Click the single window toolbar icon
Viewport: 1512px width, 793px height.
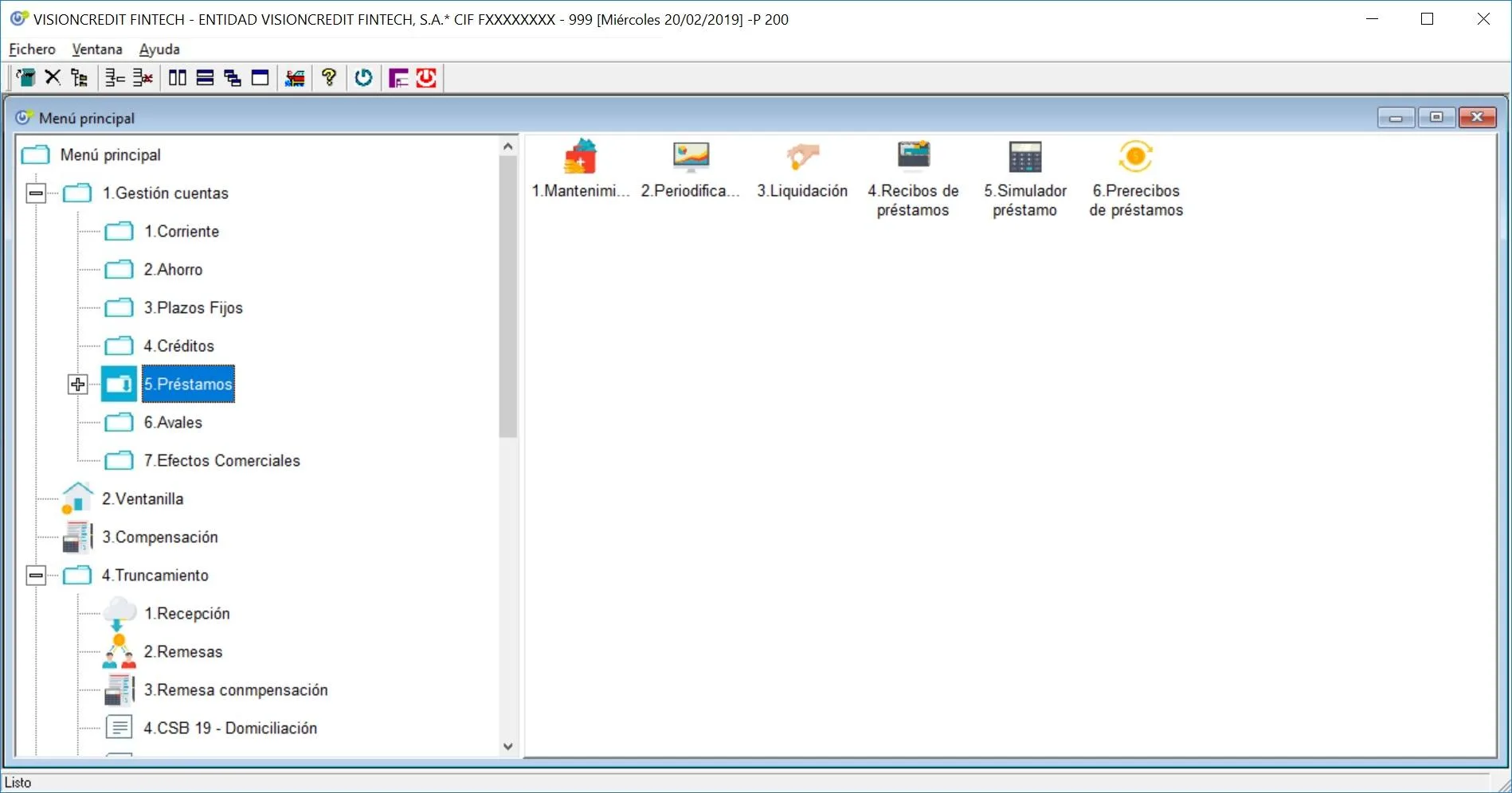click(260, 77)
